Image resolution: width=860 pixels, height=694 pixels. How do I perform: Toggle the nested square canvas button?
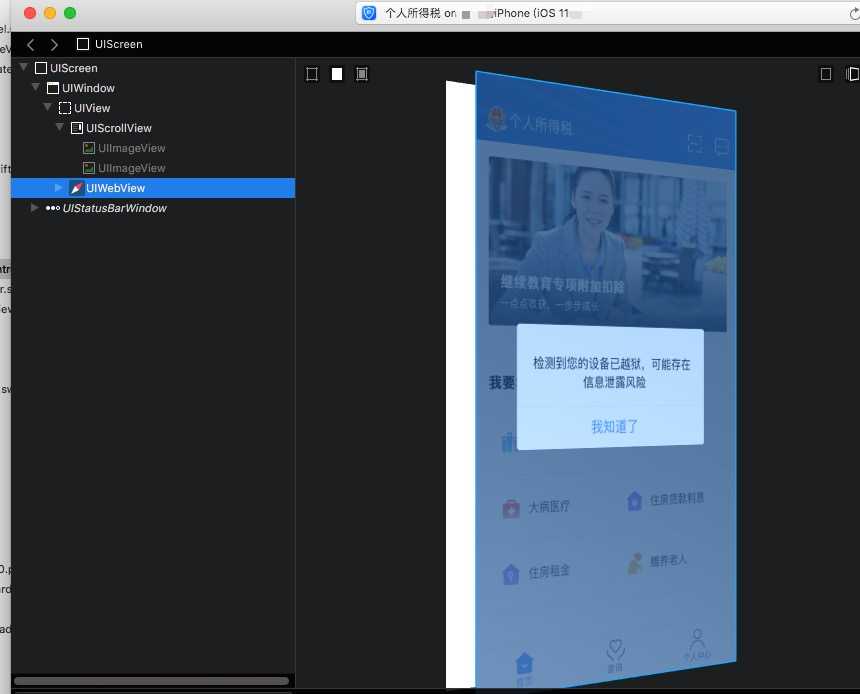coord(362,74)
